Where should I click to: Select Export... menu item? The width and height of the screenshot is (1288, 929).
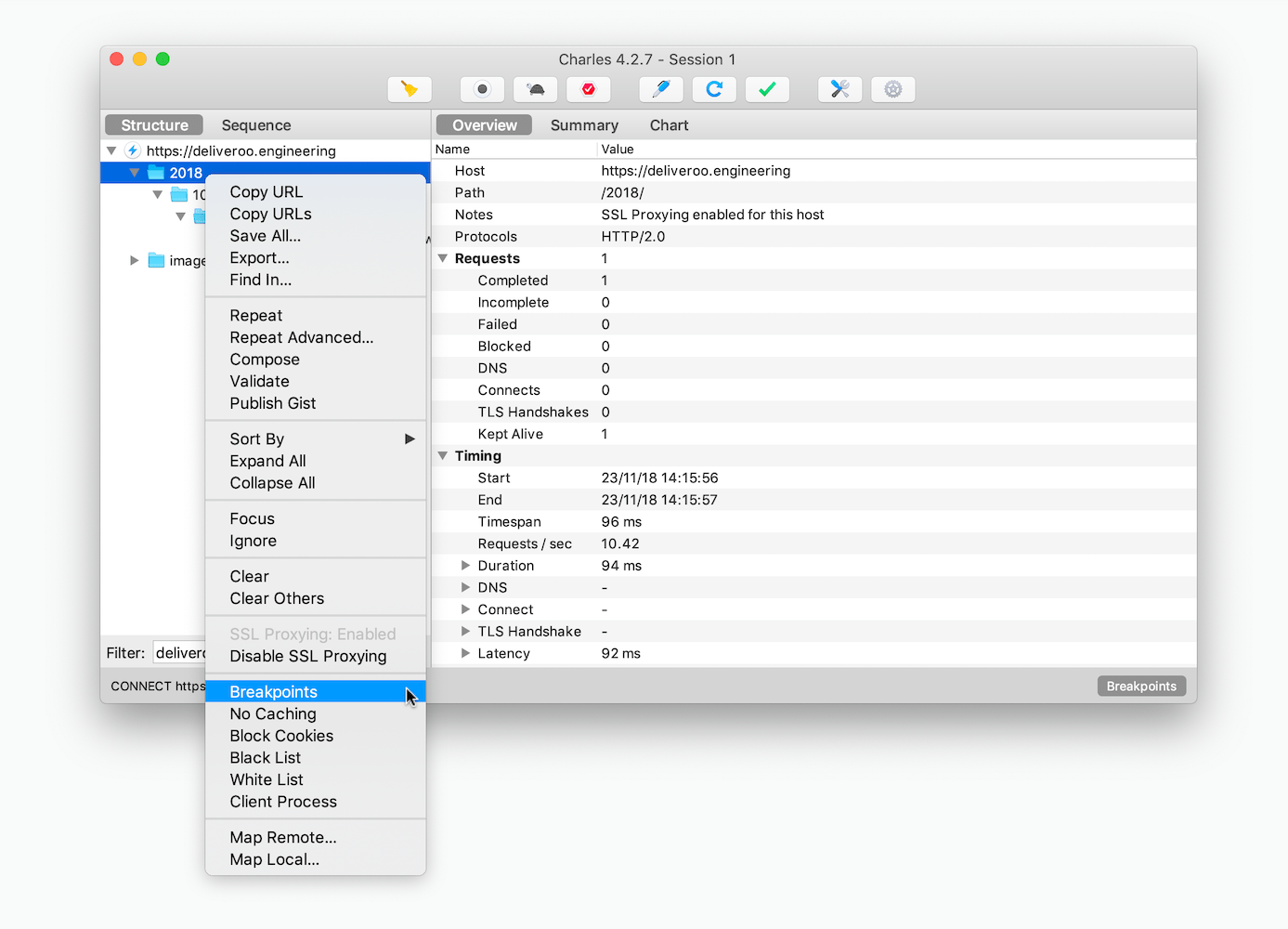(x=316, y=258)
